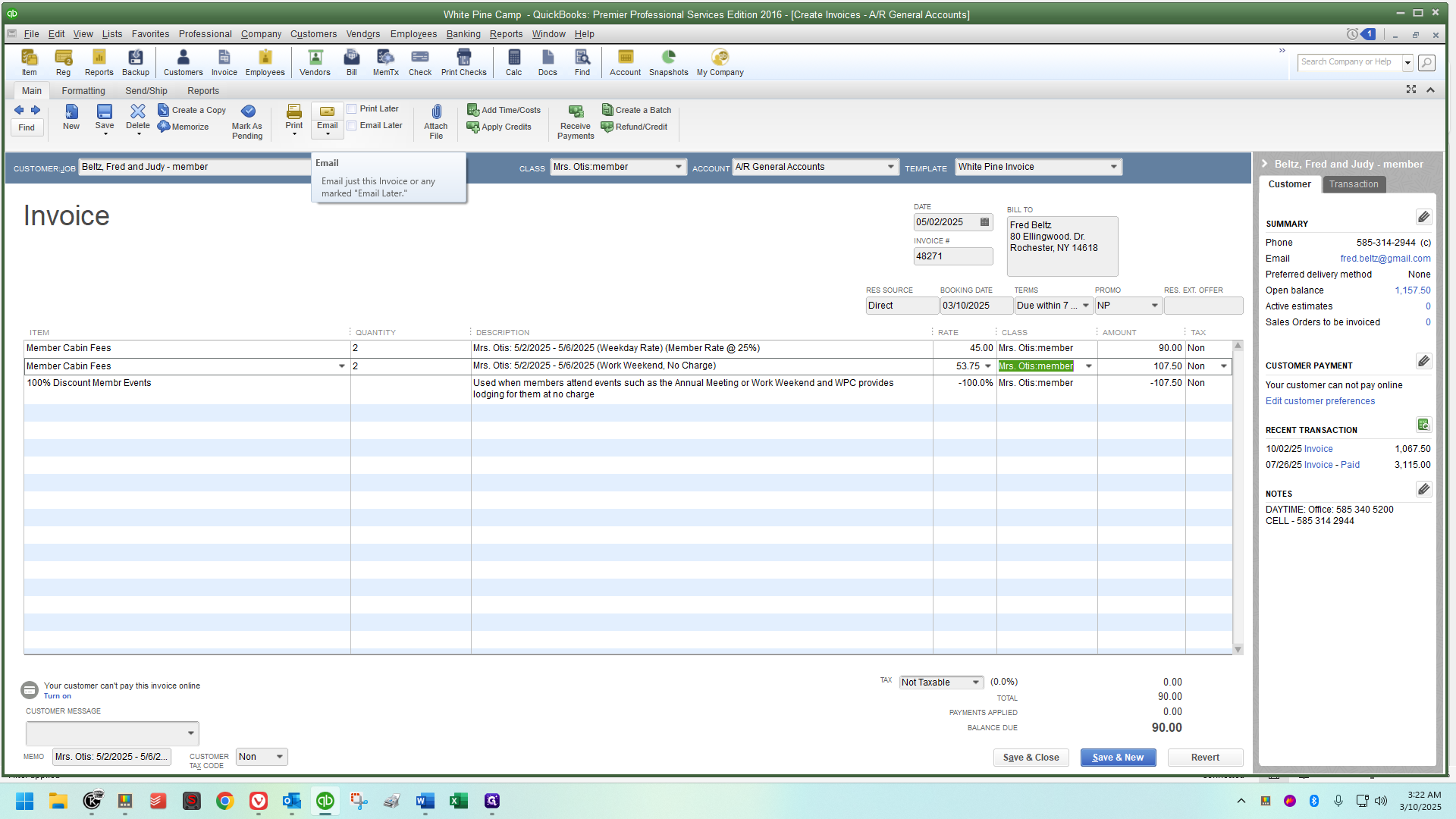Image resolution: width=1456 pixels, height=819 pixels.
Task: Open the Customer Message dropdown
Action: (x=190, y=733)
